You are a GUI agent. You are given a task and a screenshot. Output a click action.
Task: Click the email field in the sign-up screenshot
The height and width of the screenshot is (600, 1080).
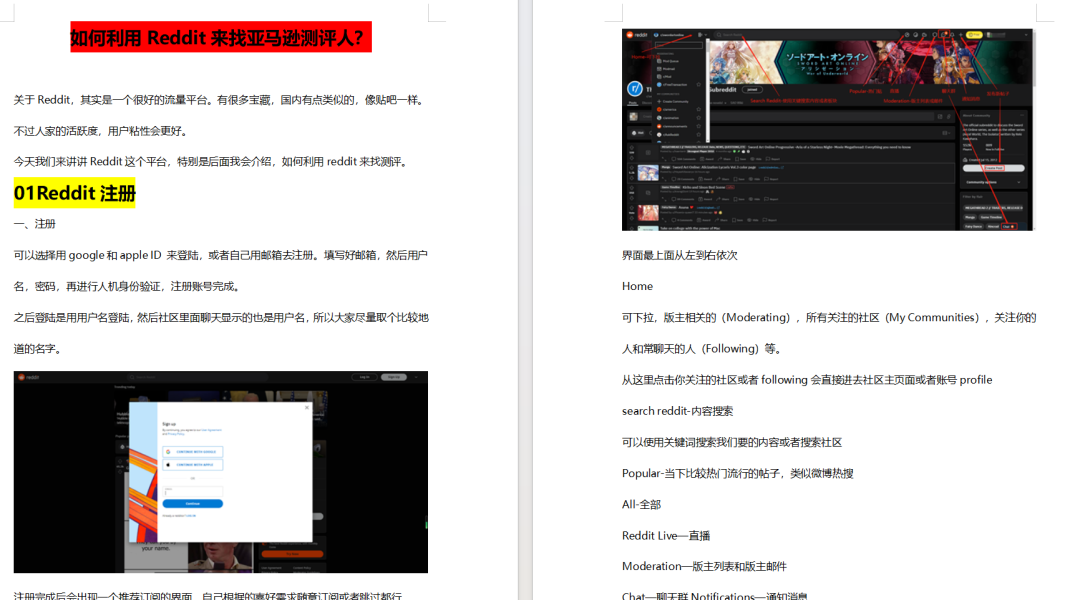pyautogui.click(x=193, y=491)
